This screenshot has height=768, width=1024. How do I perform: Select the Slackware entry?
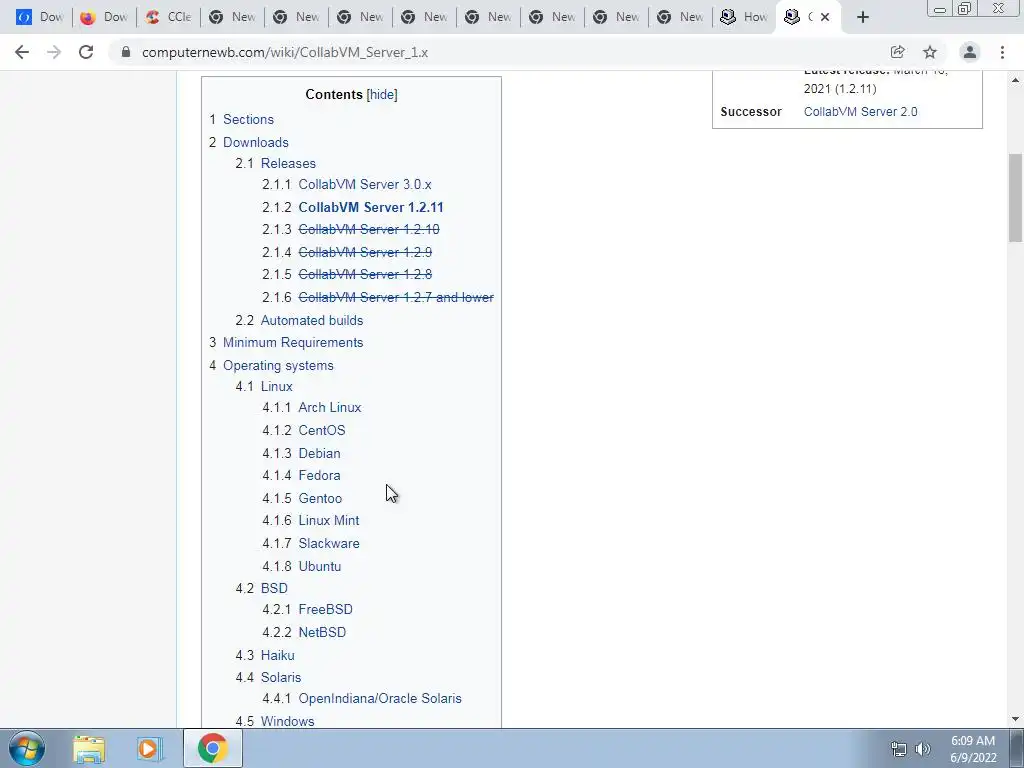point(328,543)
